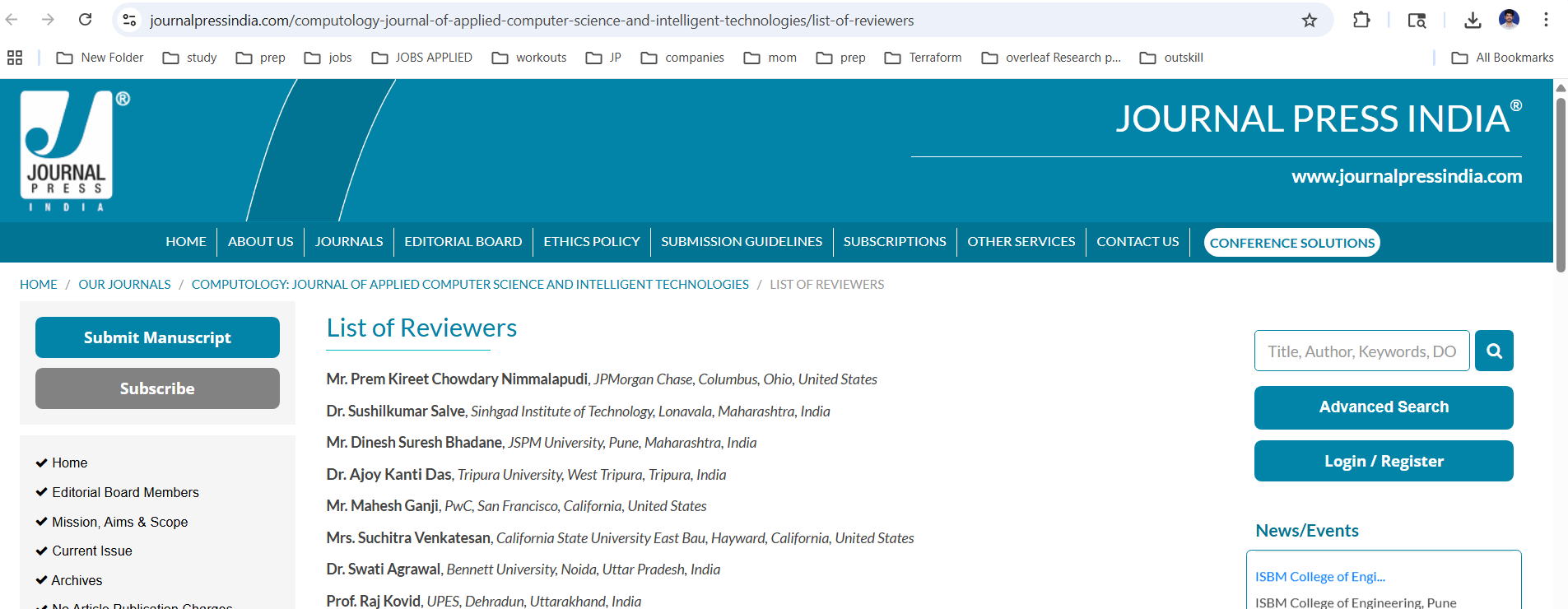Open Chrome downloads icon

pyautogui.click(x=1473, y=21)
